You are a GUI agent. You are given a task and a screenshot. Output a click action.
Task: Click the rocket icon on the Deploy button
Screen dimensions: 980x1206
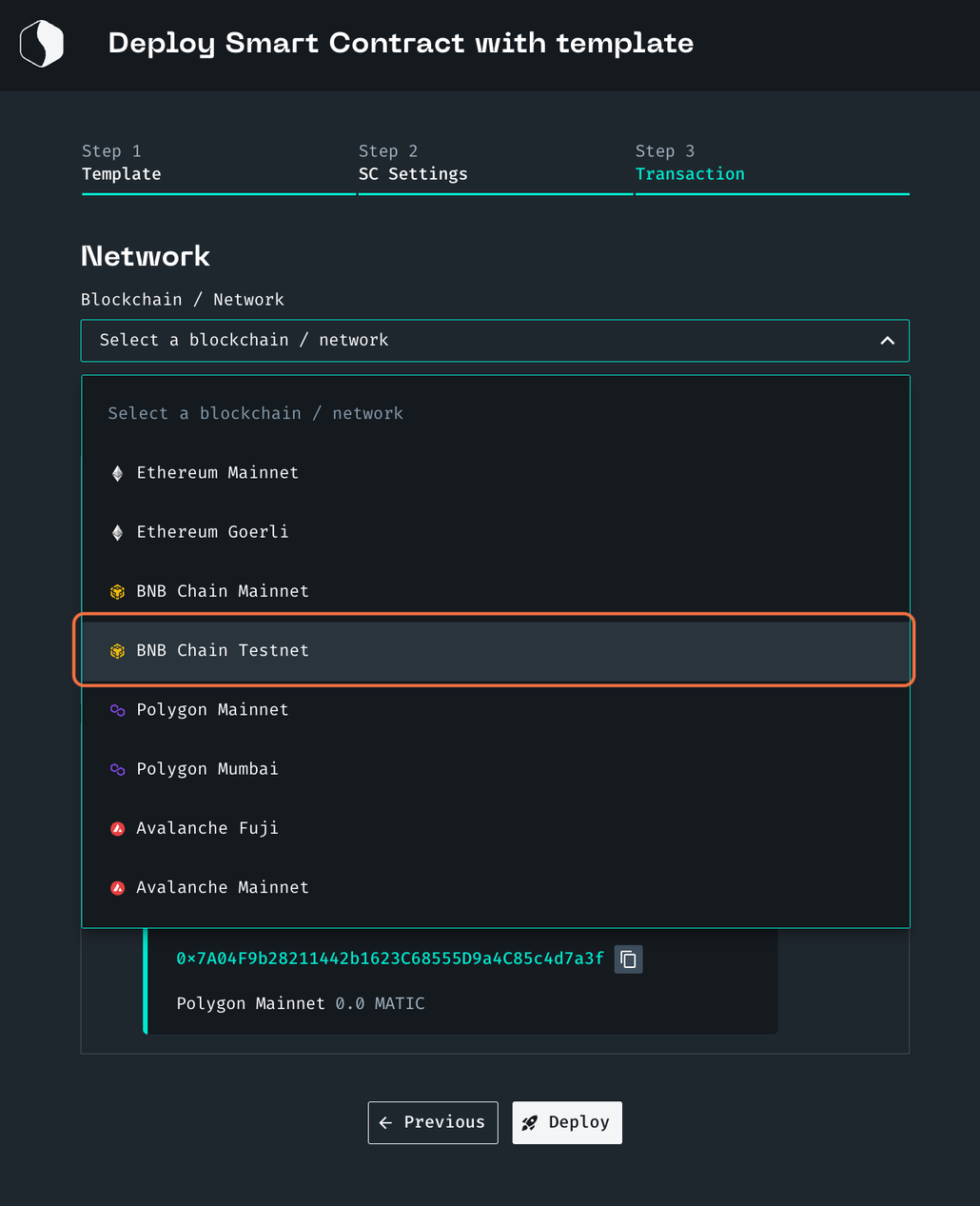[531, 1122]
